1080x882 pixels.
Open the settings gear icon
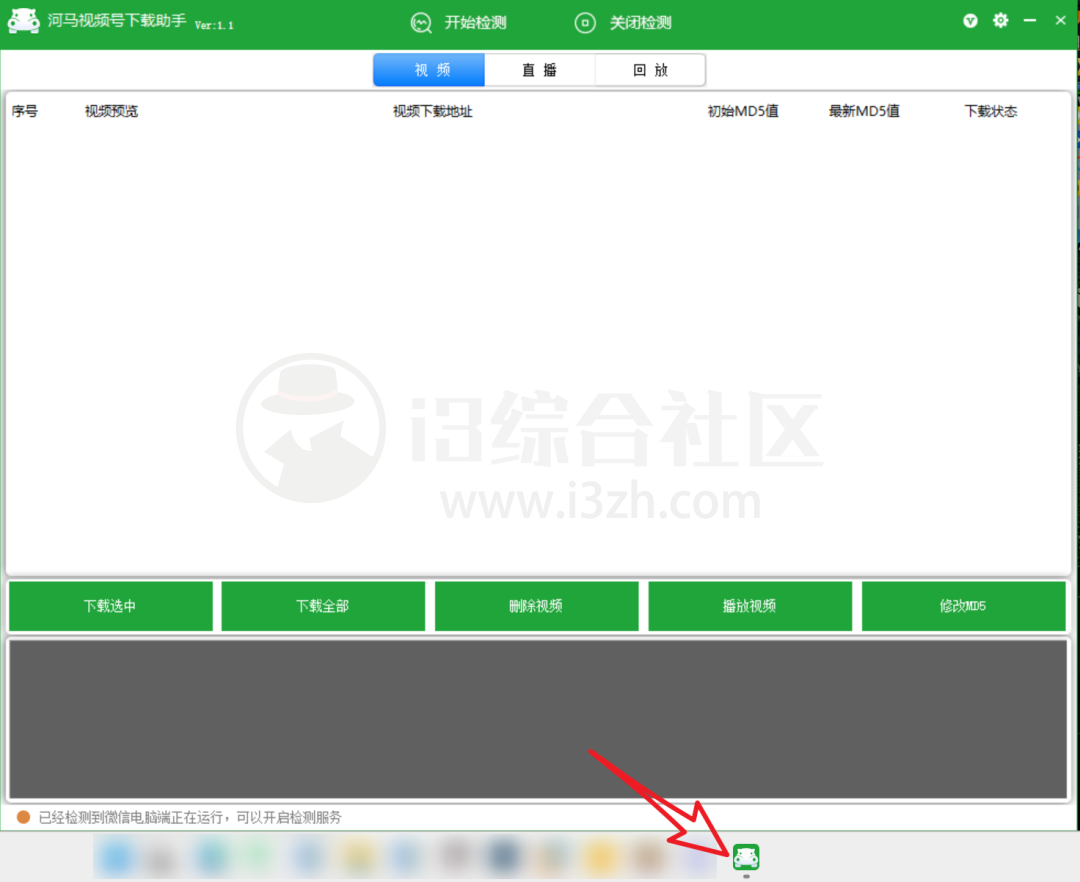point(1000,21)
